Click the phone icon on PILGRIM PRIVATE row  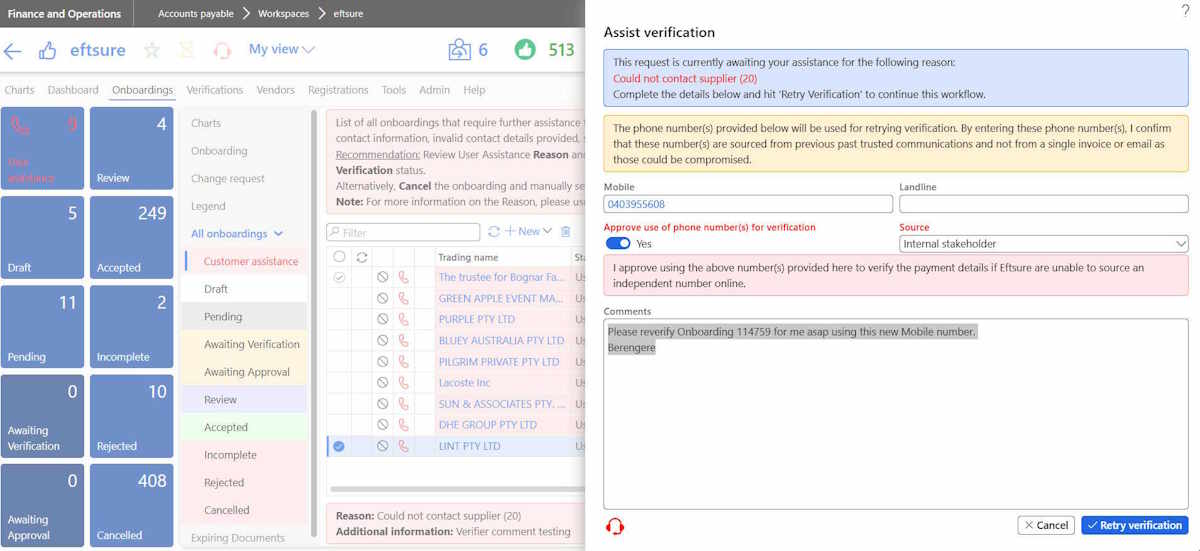pyautogui.click(x=404, y=362)
